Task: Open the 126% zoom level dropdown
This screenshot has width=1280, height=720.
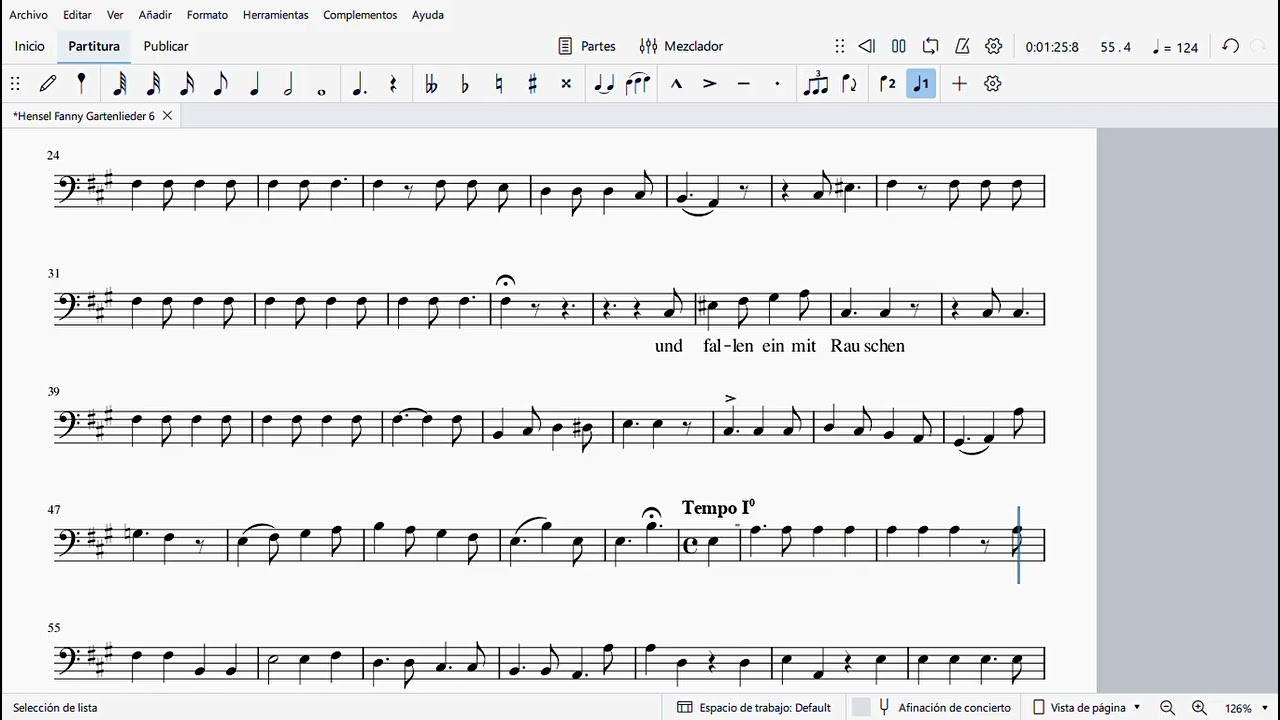Action: pyautogui.click(x=1247, y=708)
